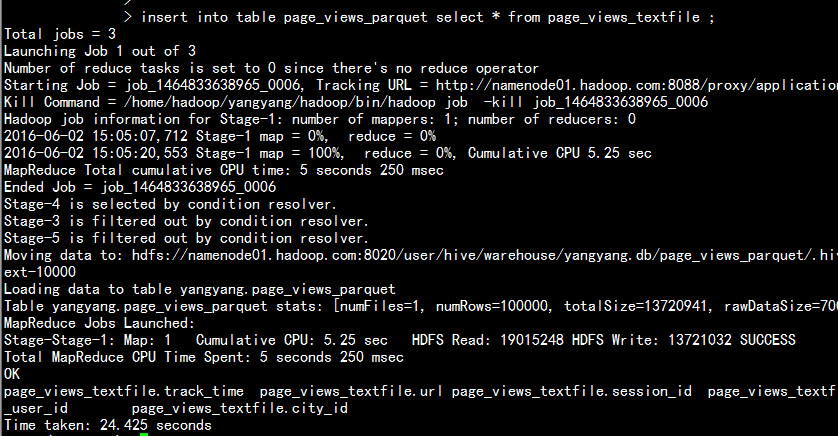Click the 'Stage-4 is selected by condition resolver' line

coord(170,204)
